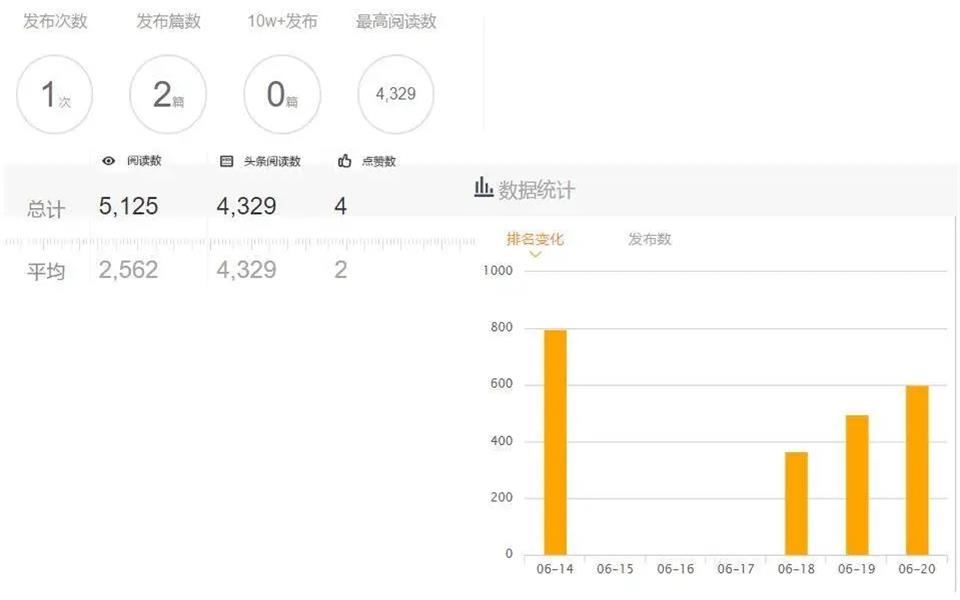Select the 发布篇数 circle showing 2篇

pyautogui.click(x=168, y=94)
